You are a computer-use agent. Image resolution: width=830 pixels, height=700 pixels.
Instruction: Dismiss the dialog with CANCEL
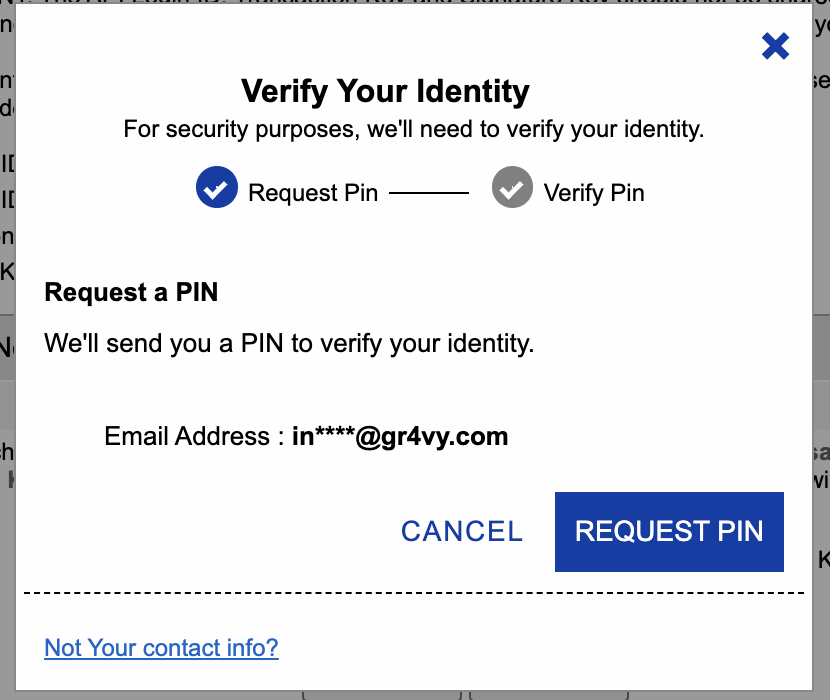tap(461, 531)
